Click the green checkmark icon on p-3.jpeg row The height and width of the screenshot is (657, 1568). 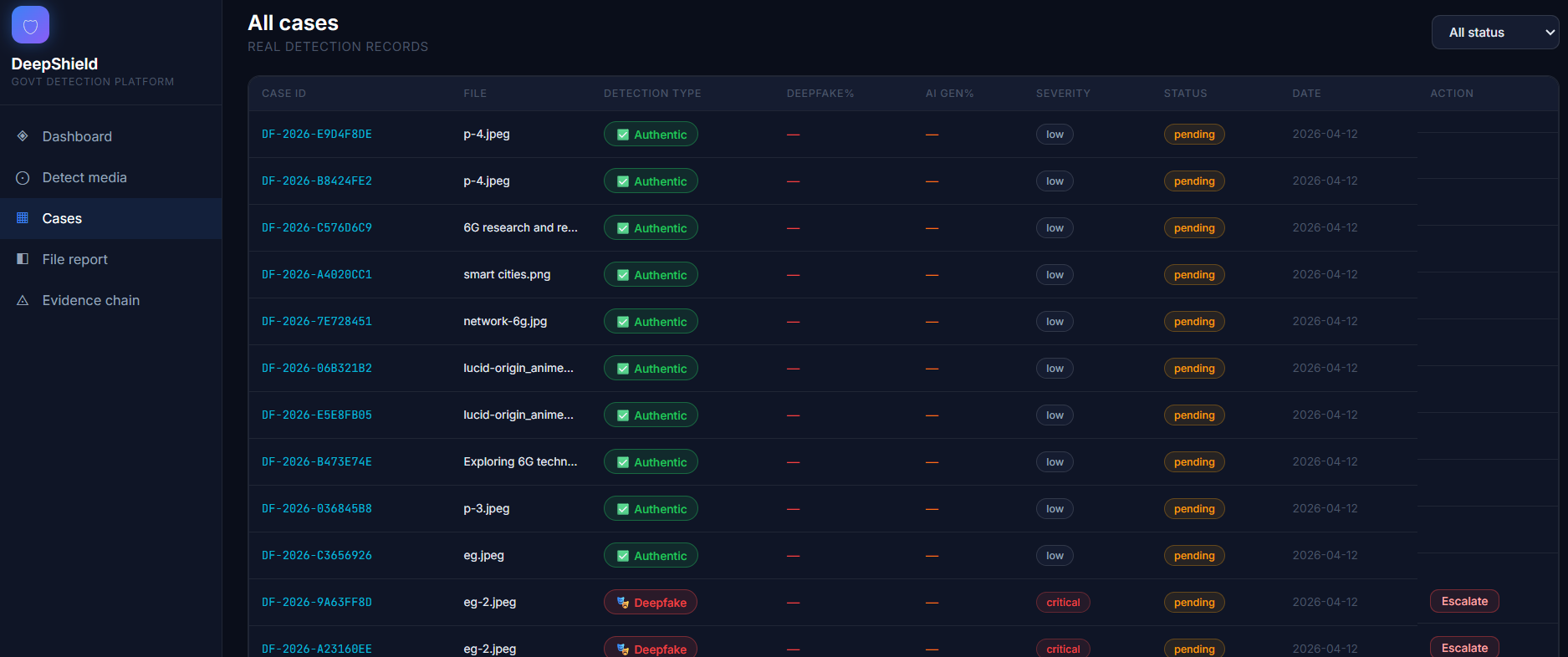click(623, 509)
